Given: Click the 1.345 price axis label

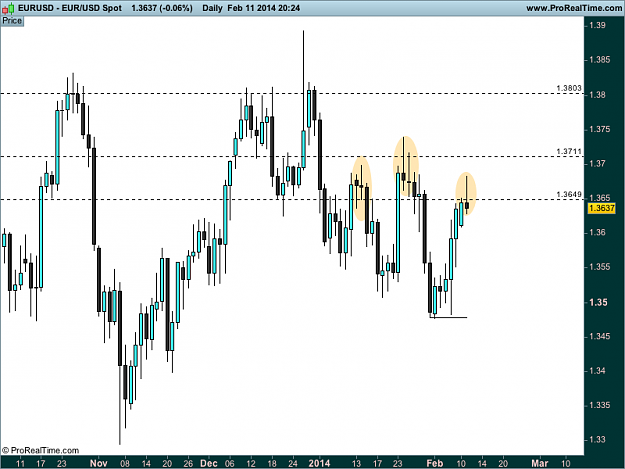Looking at the screenshot, I should pos(599,336).
